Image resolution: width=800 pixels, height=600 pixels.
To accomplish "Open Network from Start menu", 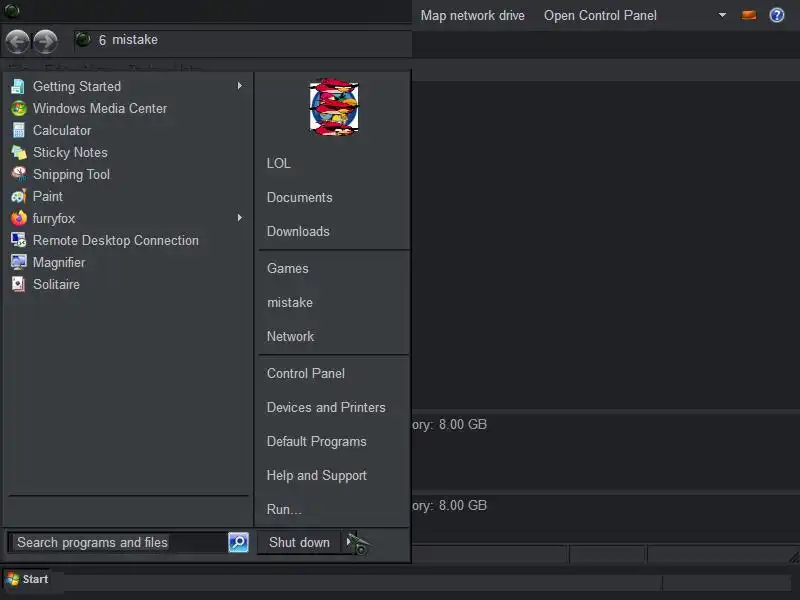I will [x=290, y=336].
